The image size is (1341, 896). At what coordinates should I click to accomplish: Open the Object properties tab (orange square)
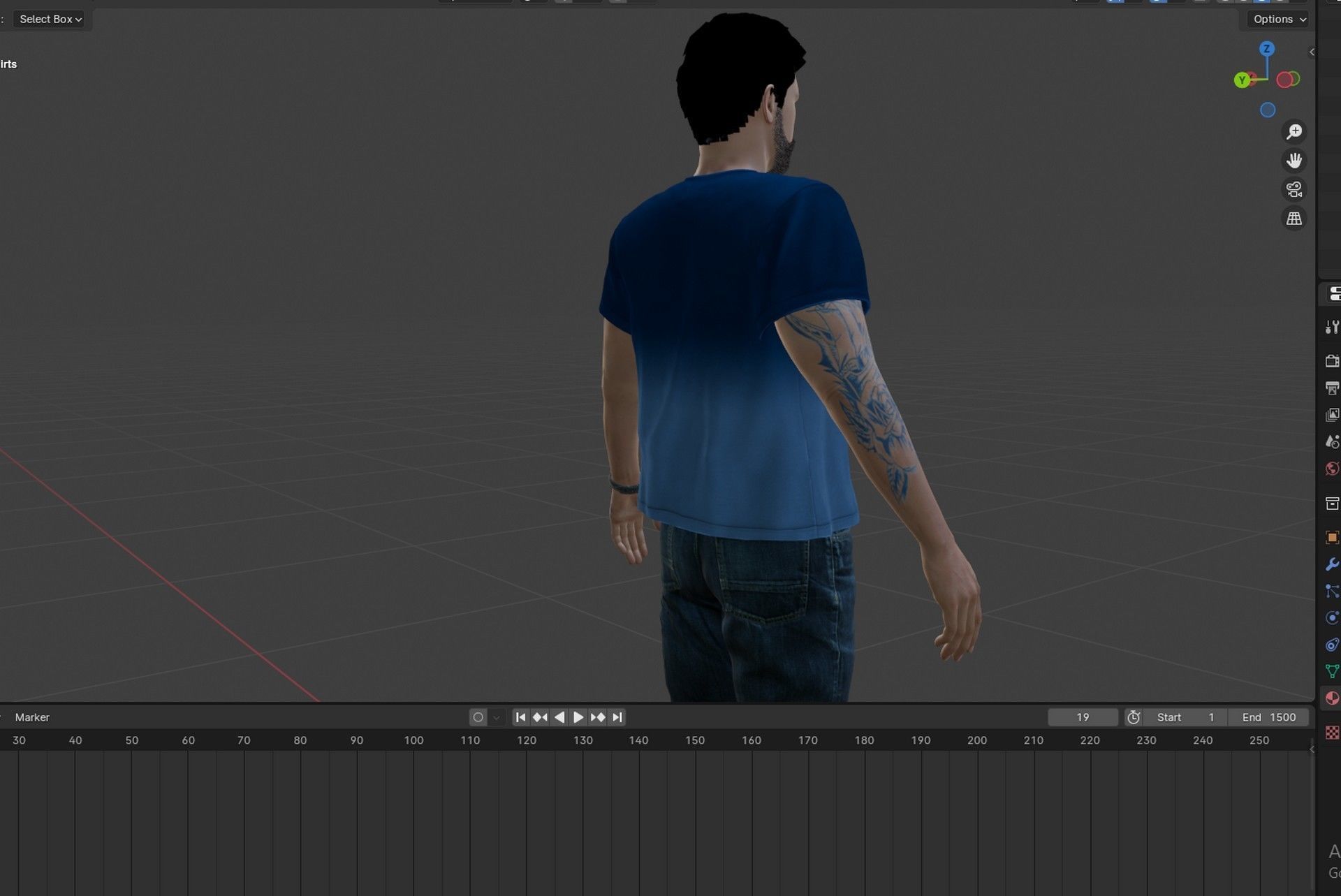click(1332, 537)
